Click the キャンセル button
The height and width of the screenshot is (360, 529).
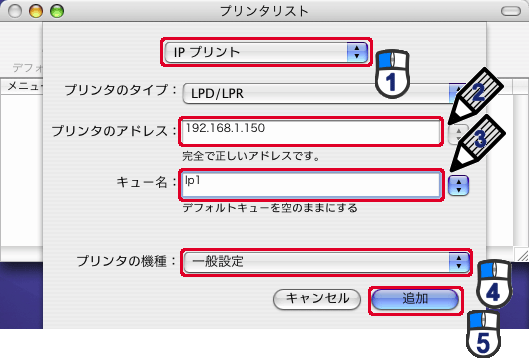click(x=317, y=299)
